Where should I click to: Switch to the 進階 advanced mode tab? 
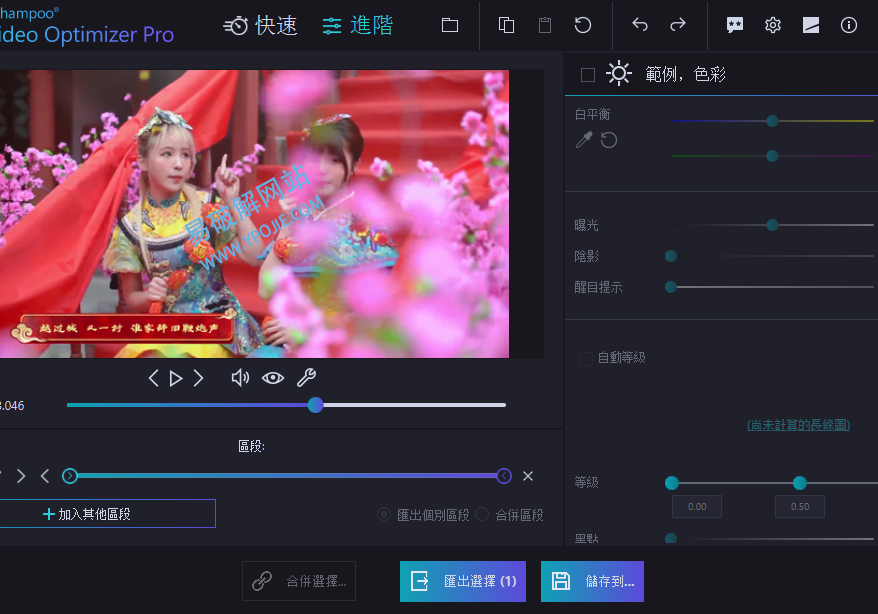pyautogui.click(x=358, y=26)
